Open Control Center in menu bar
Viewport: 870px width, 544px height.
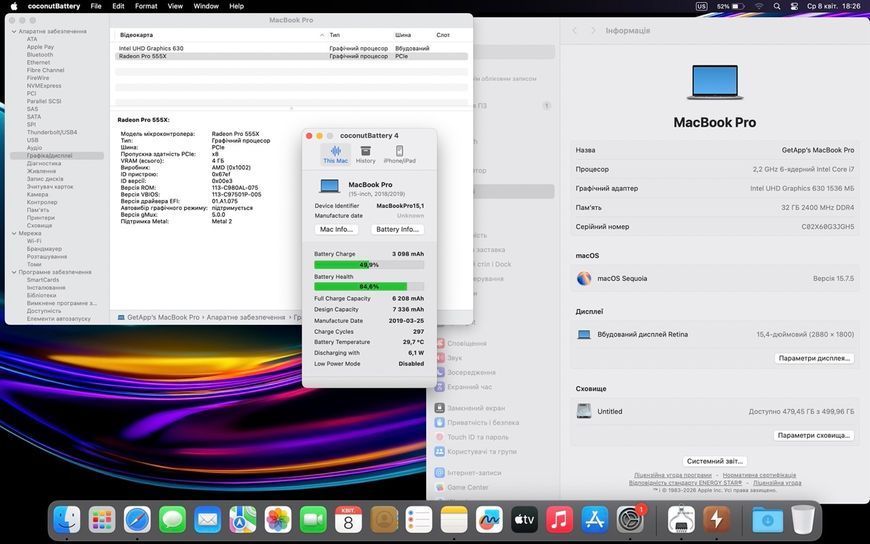795,6
